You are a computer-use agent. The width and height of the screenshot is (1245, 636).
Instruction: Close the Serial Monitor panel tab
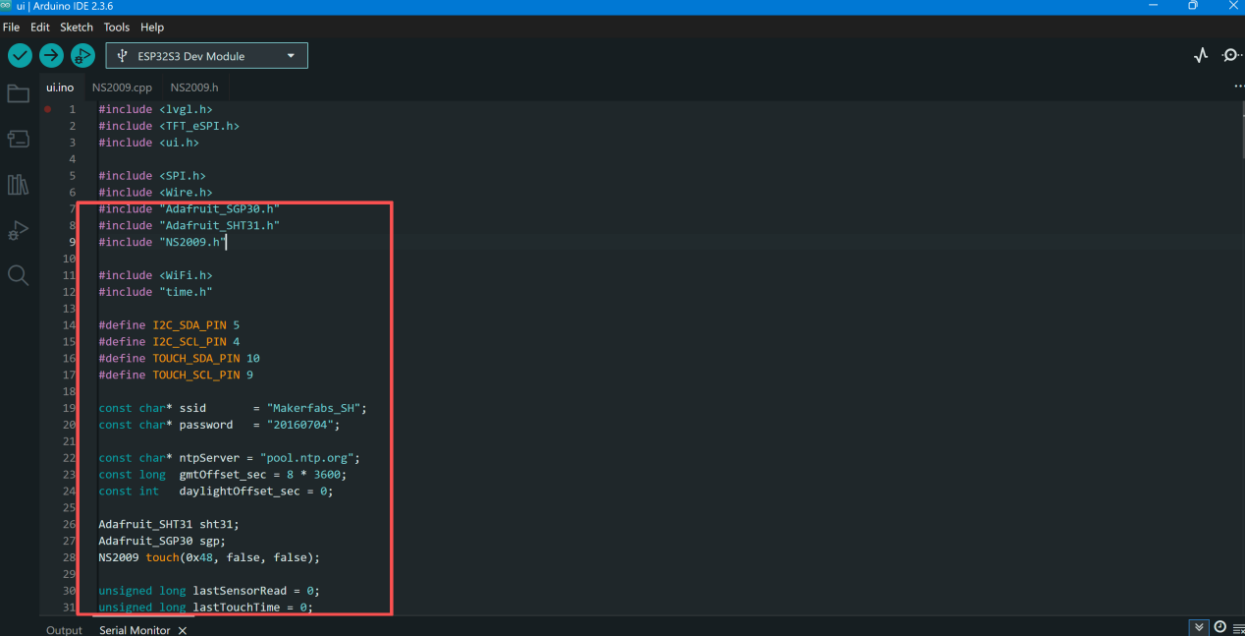182,631
